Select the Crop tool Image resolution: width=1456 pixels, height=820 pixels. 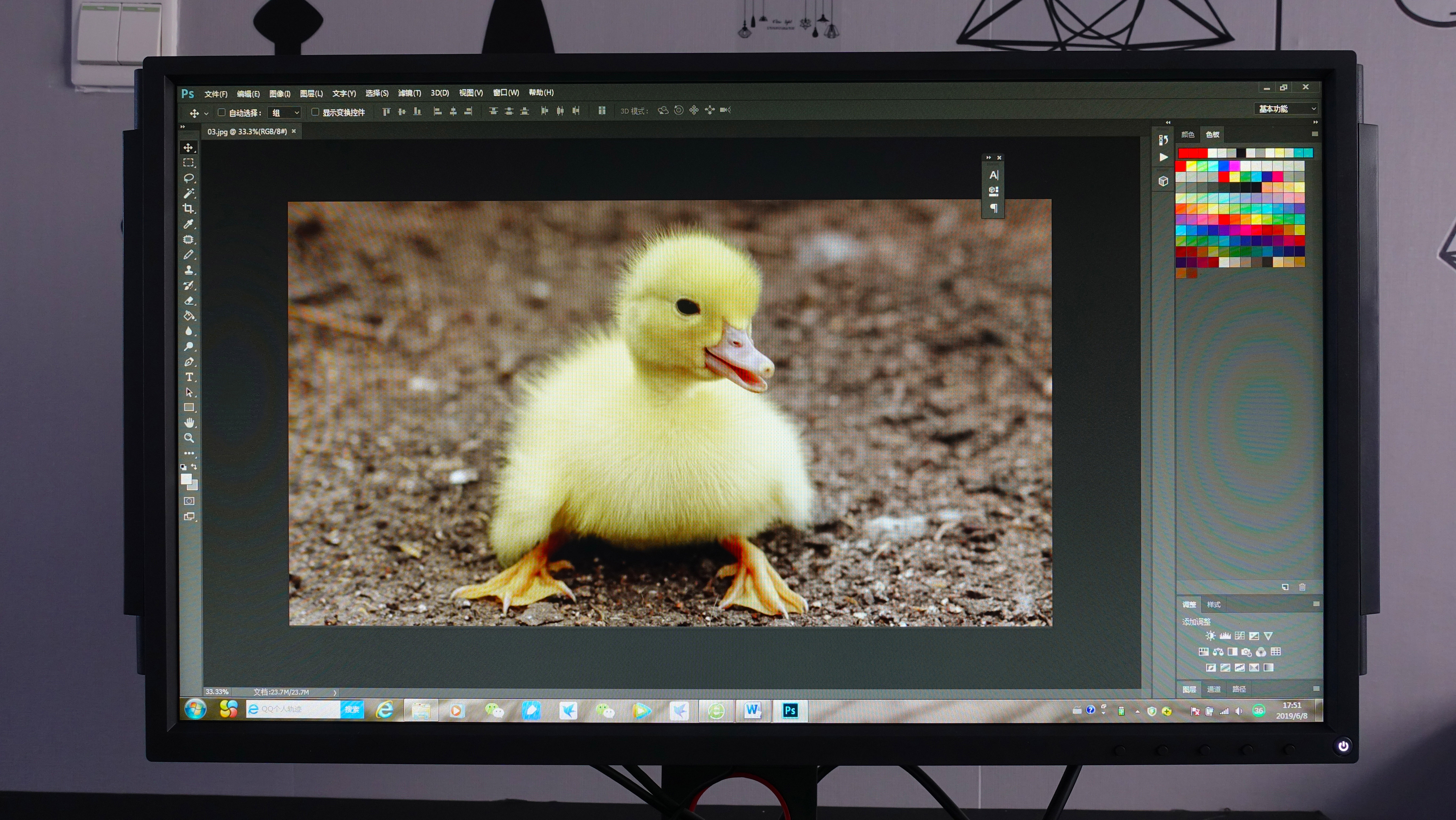[x=188, y=209]
